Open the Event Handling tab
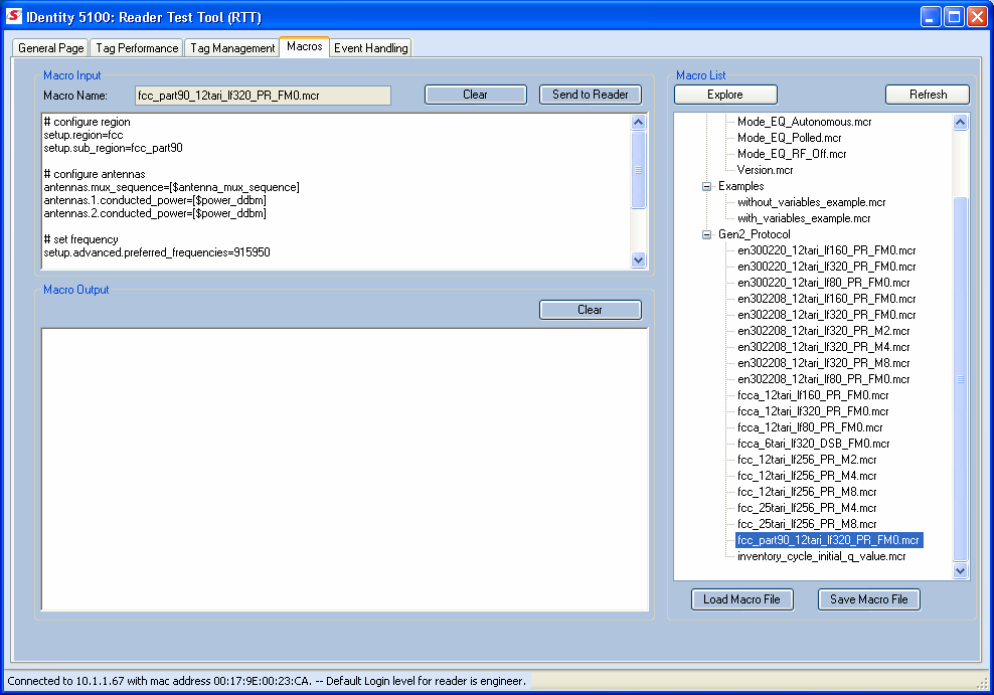994x695 pixels. coord(371,48)
